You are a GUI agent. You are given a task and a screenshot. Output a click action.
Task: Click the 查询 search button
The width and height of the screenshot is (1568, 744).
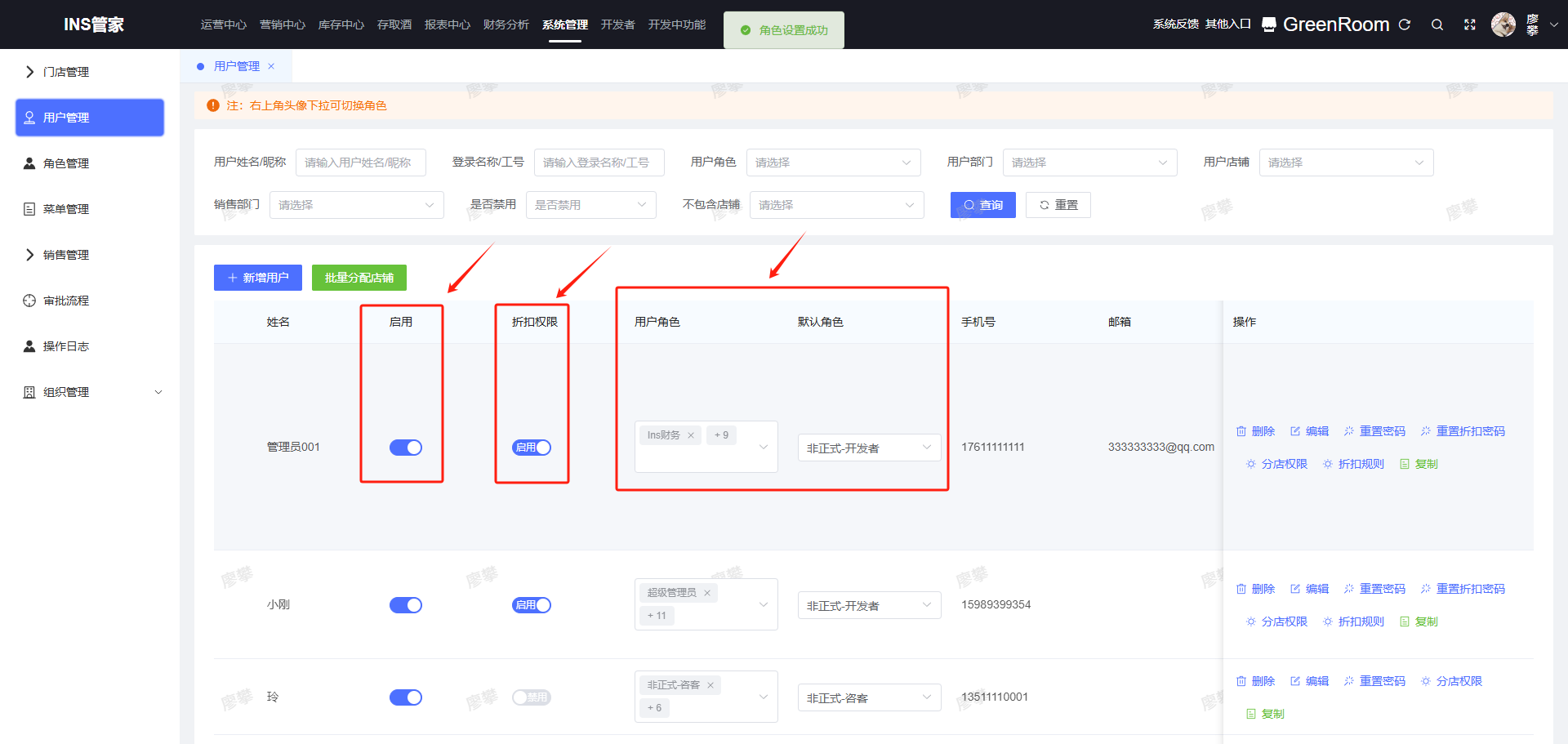(x=983, y=205)
